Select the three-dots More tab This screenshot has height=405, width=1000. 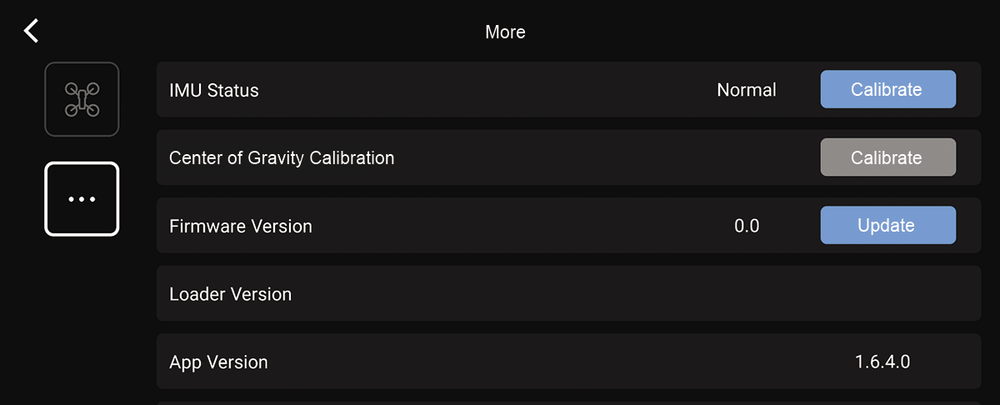(x=81, y=199)
